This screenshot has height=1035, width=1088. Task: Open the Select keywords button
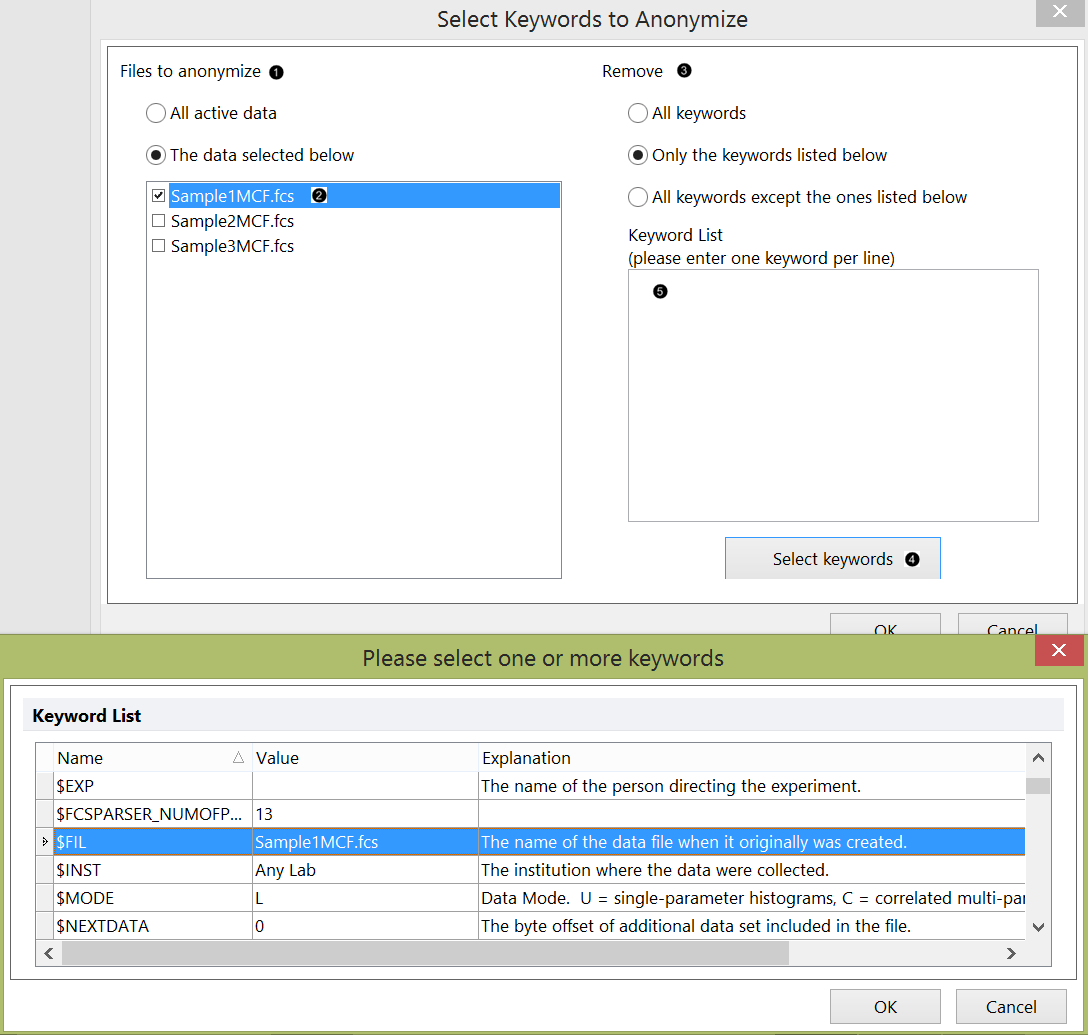click(x=833, y=558)
